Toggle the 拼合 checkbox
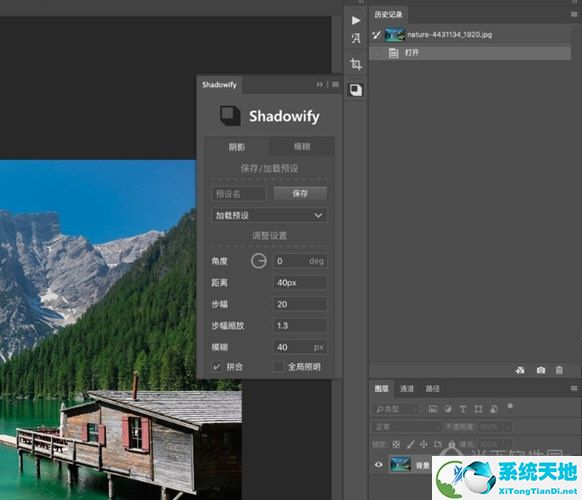The image size is (582, 500). click(x=216, y=367)
